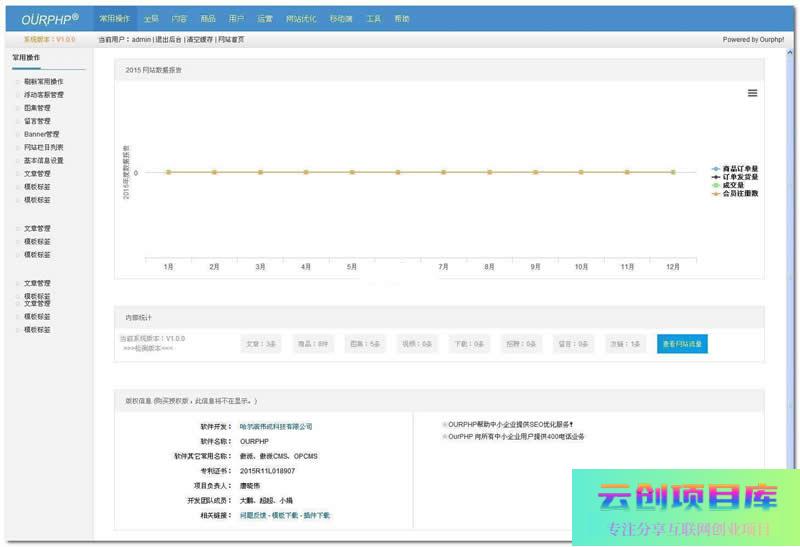Viewport: 800px width, 547px height.
Task: Toggle the 订单发货量 legend series
Action: 739,177
